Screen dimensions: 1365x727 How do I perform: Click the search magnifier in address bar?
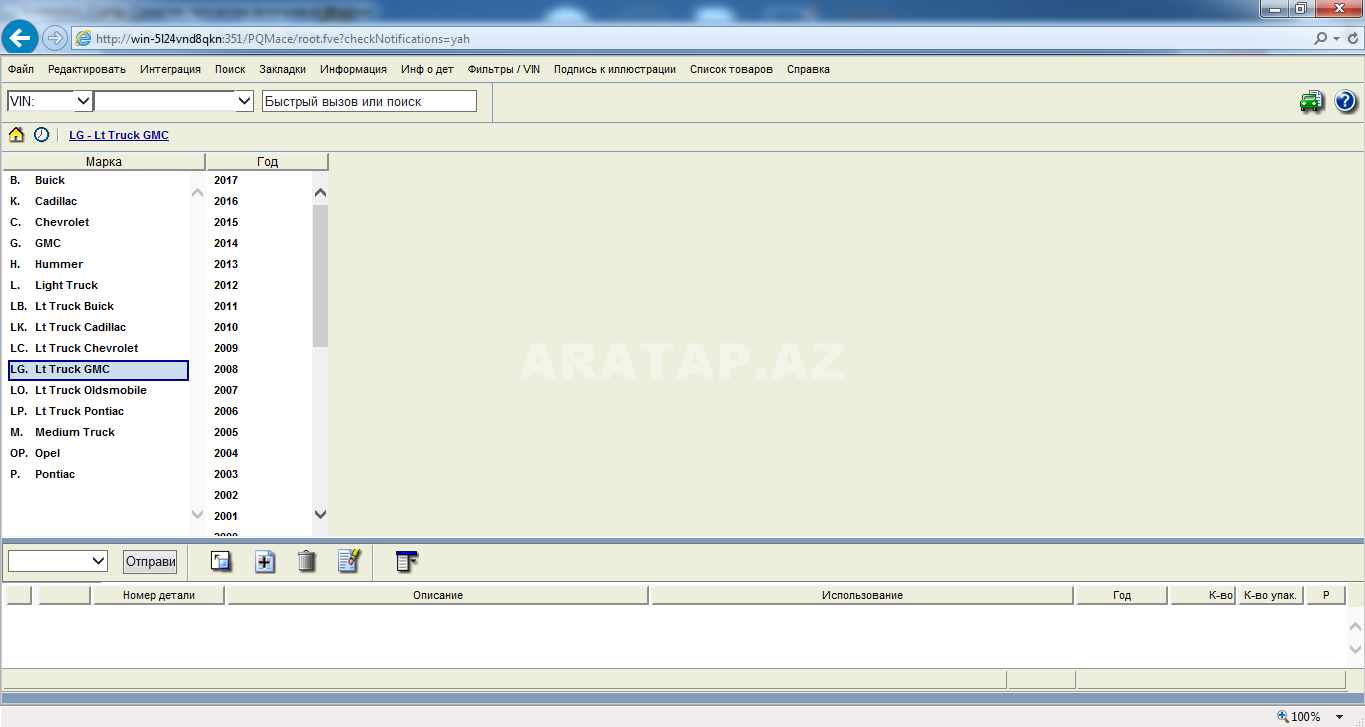1321,39
